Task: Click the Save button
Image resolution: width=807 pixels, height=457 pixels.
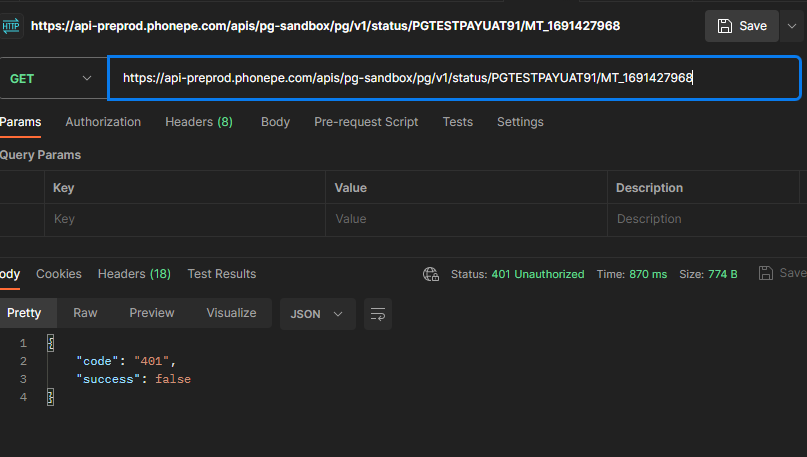Action: (x=741, y=26)
